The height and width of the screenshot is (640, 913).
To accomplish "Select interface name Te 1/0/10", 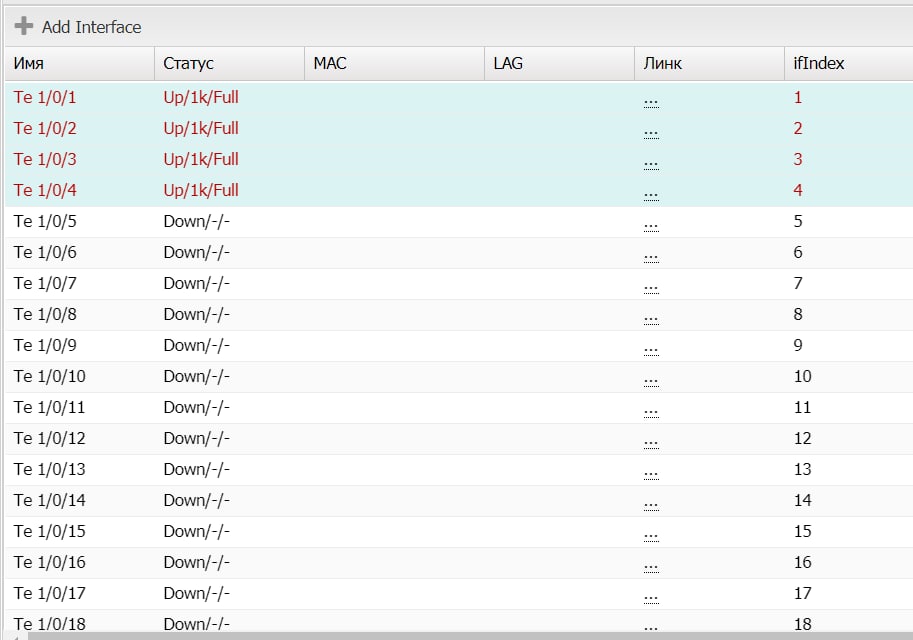I will tap(49, 376).
